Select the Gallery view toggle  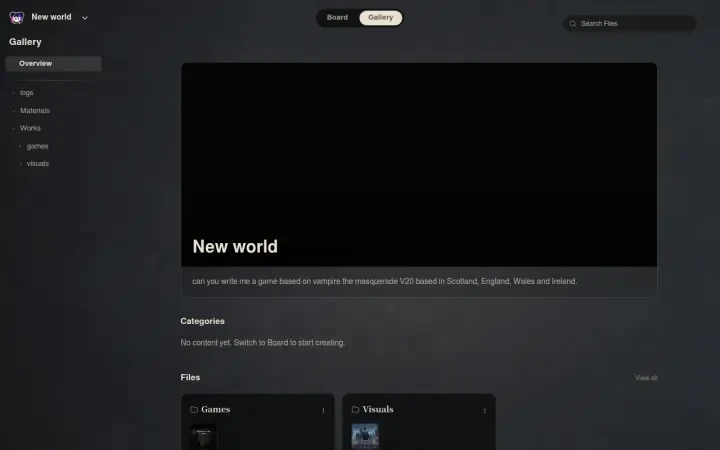(x=381, y=17)
